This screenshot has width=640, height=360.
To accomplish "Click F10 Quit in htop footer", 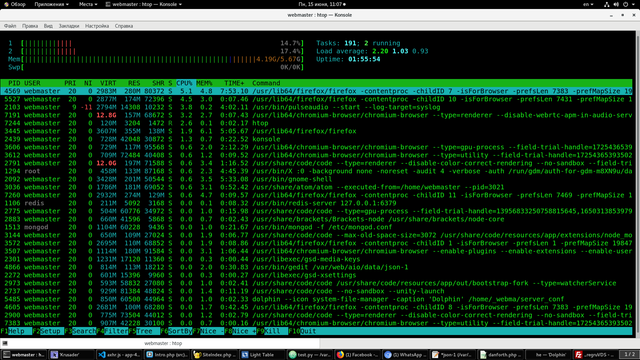I will 302,331.
